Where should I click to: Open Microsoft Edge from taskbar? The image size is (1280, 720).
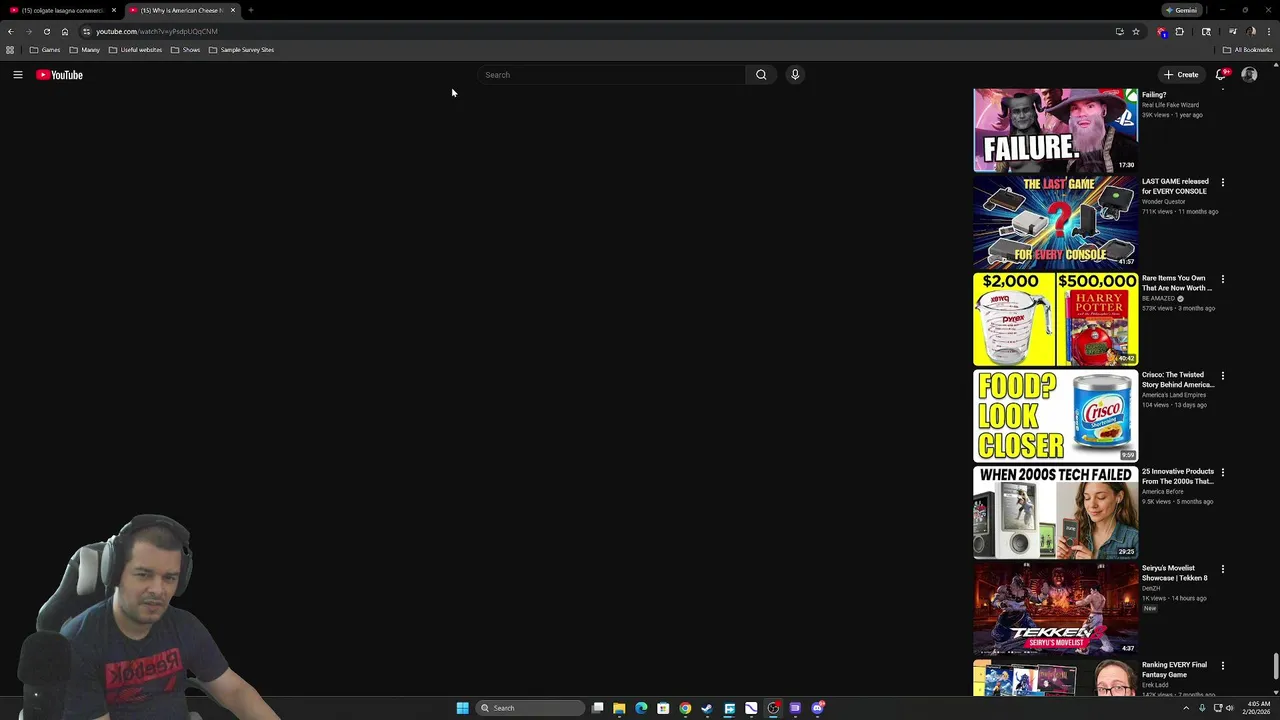pyautogui.click(x=641, y=708)
